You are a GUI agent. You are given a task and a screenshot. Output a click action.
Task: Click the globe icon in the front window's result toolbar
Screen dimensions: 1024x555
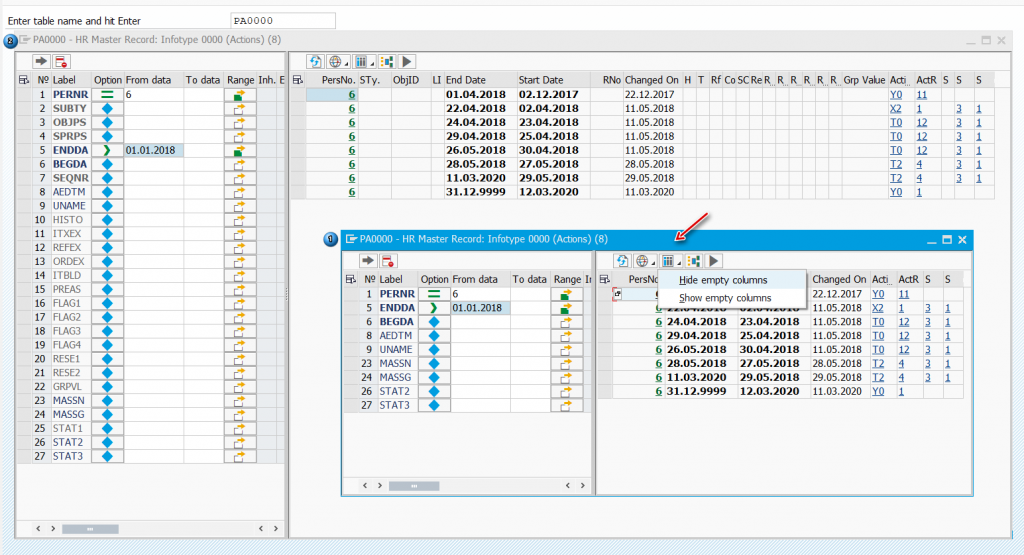[642, 261]
